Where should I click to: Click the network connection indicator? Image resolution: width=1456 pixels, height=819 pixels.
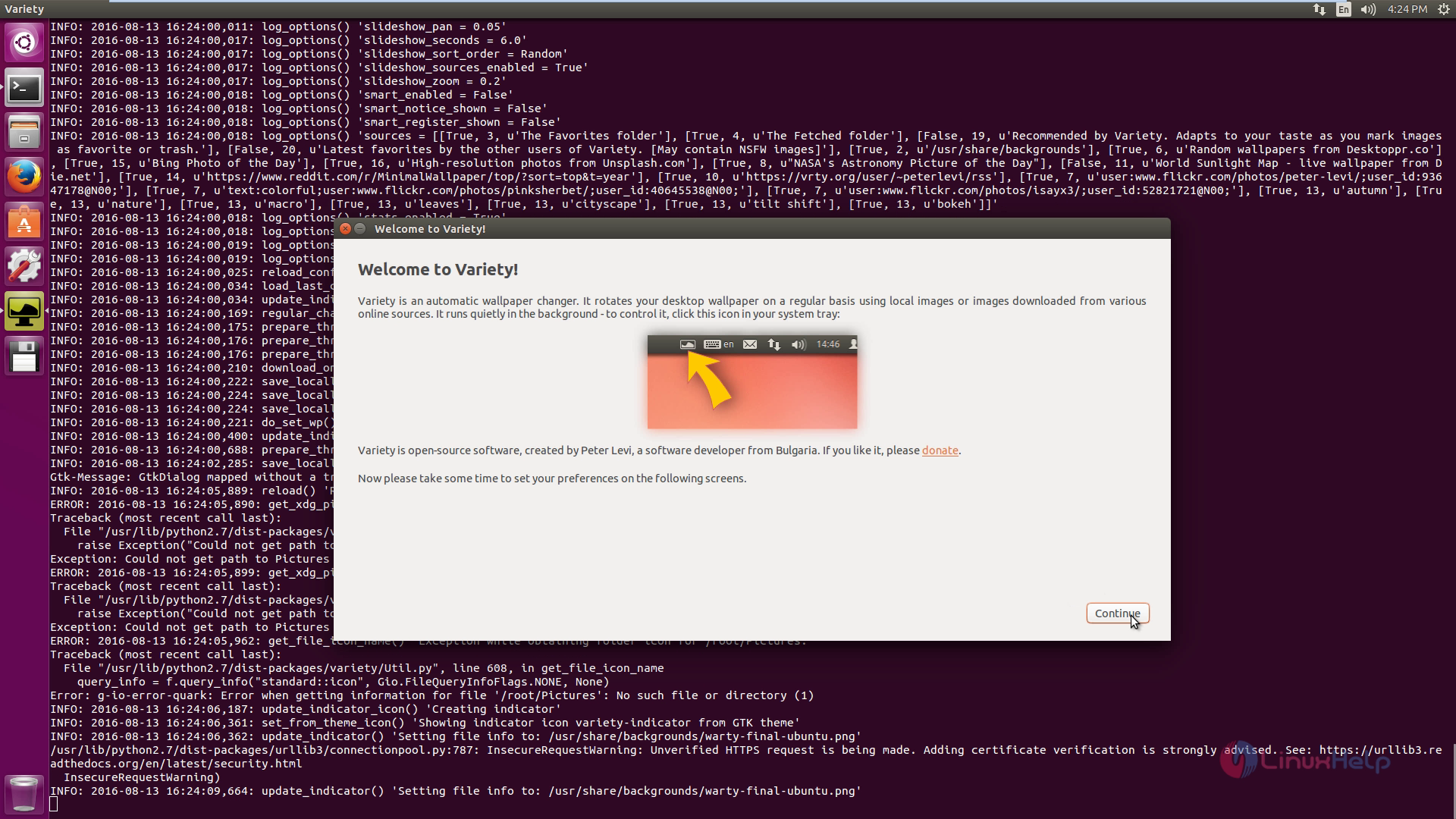pos(1319,9)
